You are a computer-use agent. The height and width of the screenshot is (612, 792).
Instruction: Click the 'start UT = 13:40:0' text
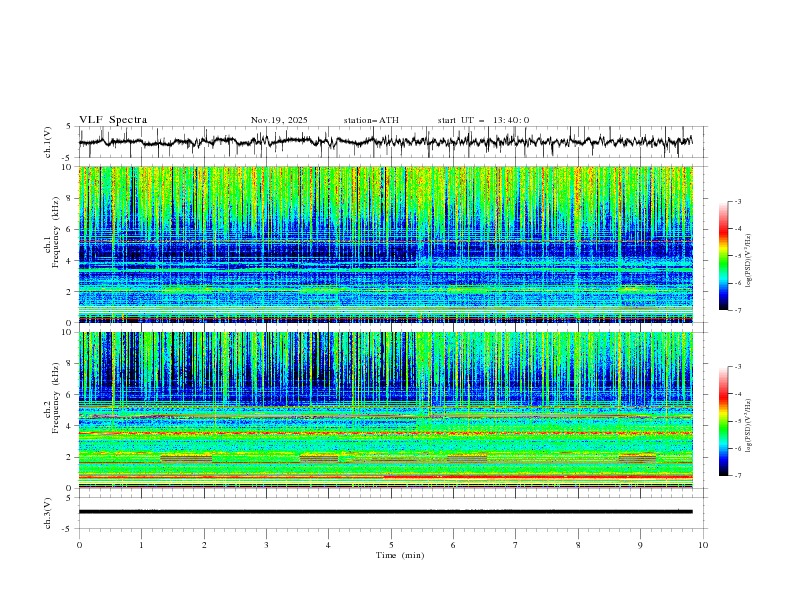click(483, 120)
